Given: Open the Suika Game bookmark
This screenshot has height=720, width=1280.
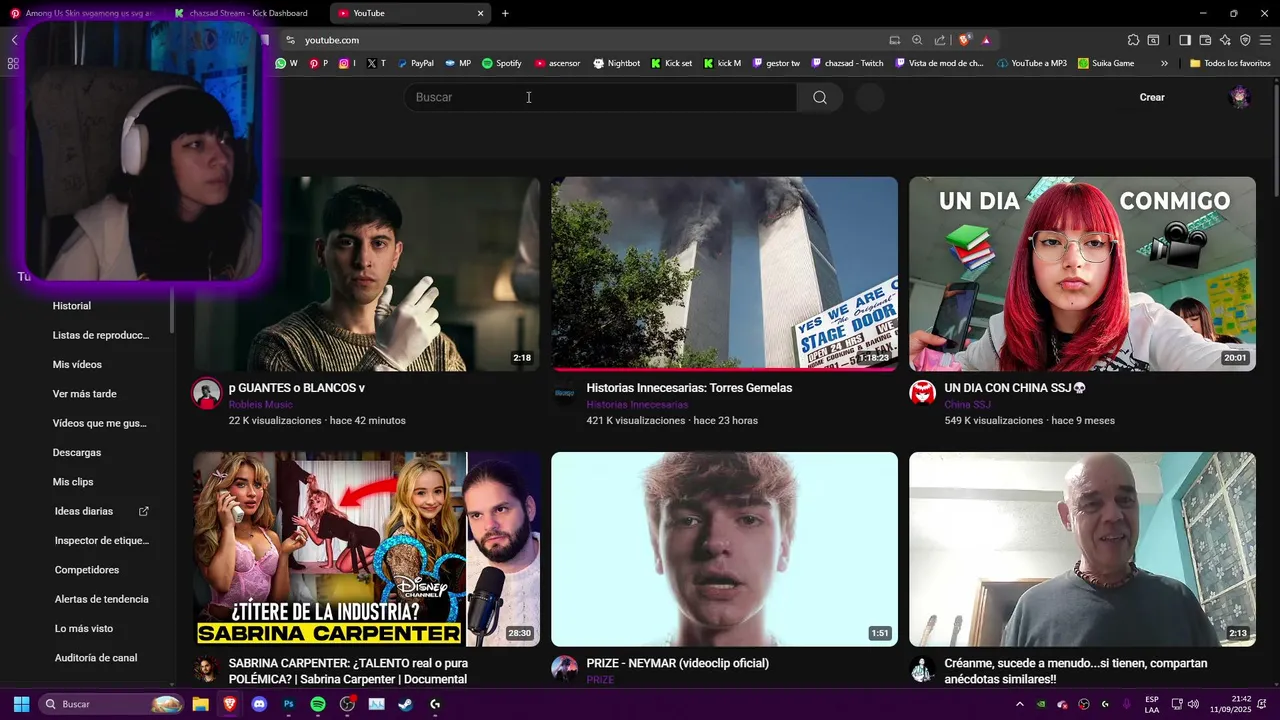Looking at the screenshot, I should click(1106, 63).
